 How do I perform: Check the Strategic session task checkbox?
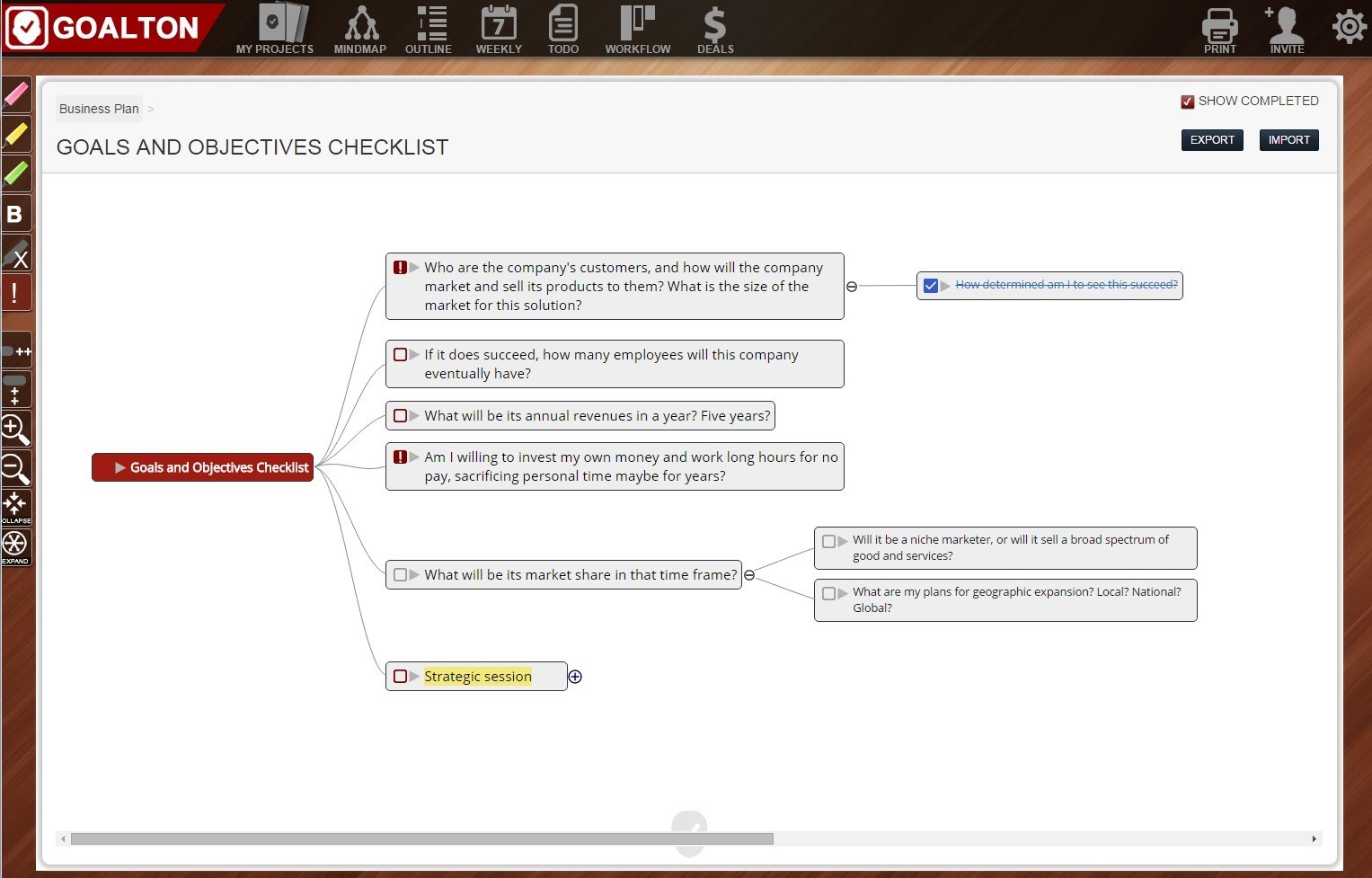[401, 676]
